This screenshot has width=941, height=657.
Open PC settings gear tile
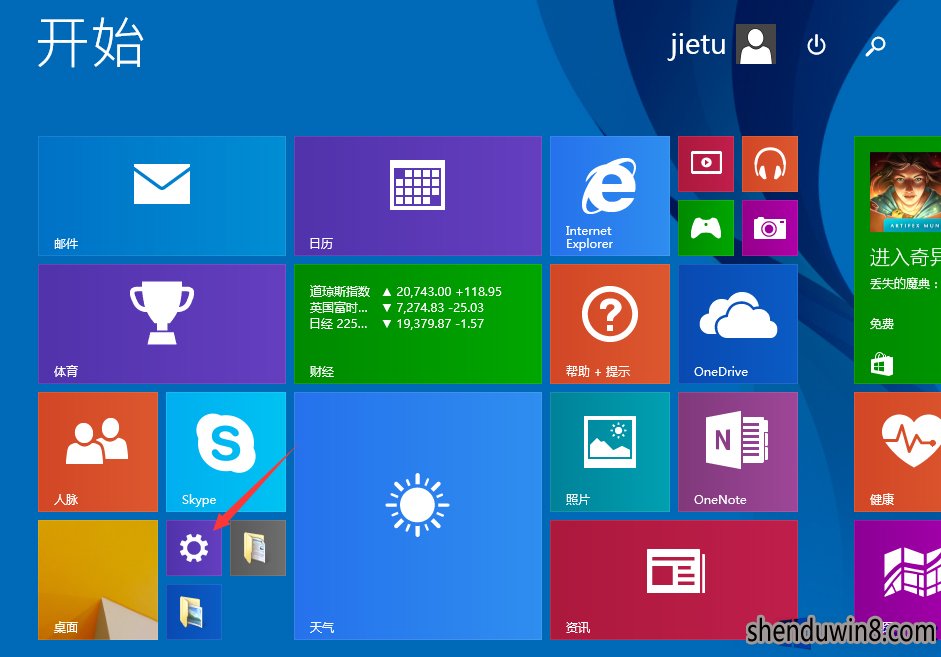coord(194,548)
